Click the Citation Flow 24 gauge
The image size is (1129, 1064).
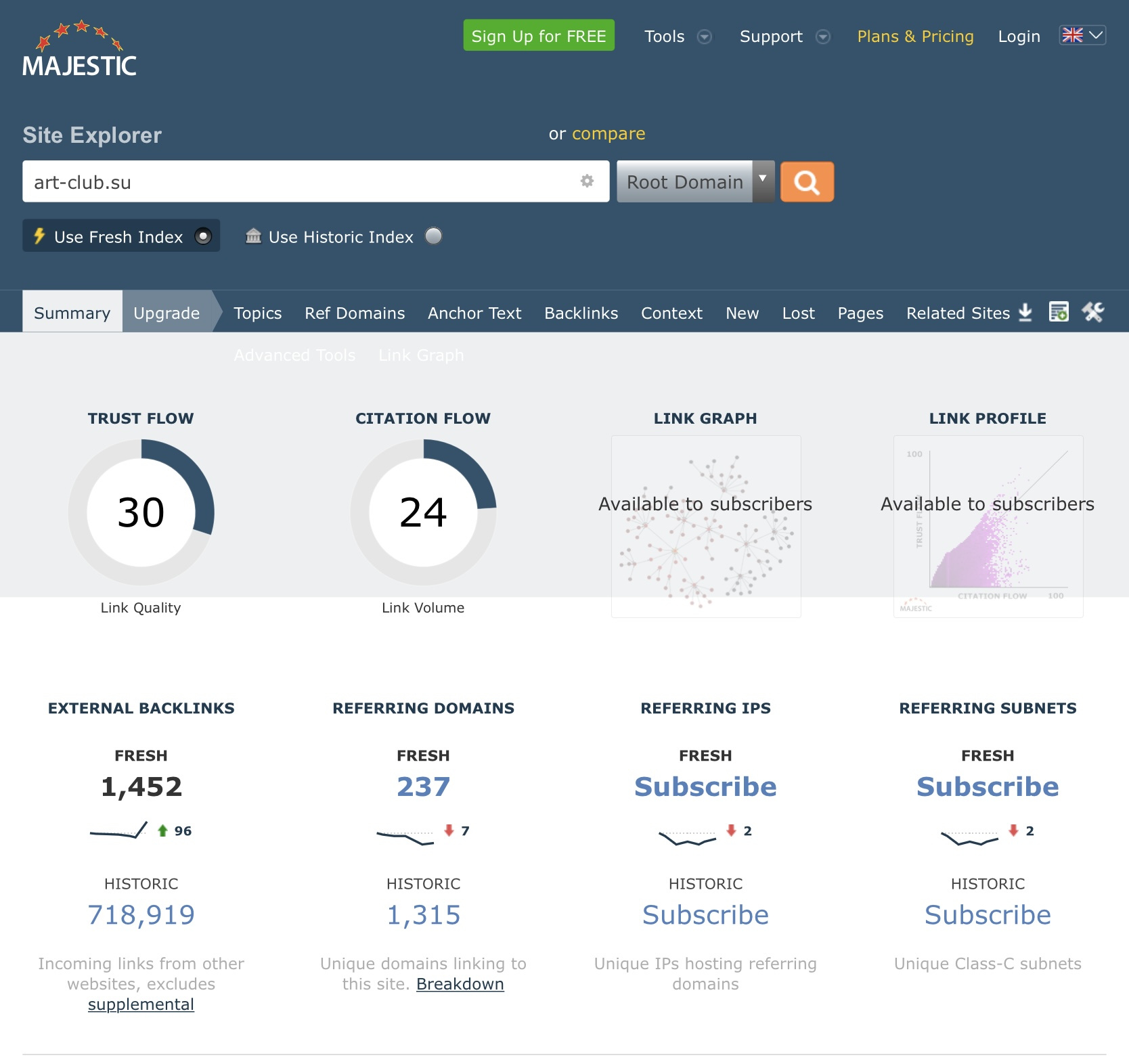pyautogui.click(x=423, y=512)
